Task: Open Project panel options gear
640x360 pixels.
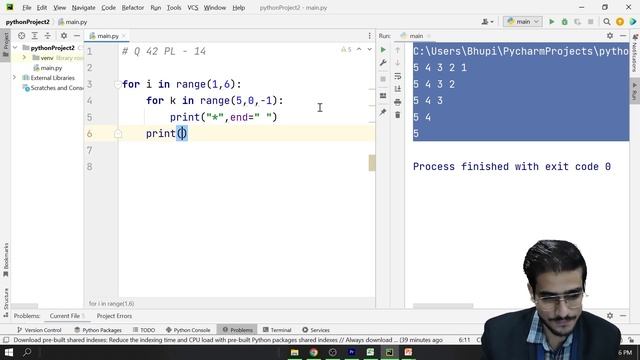Action: 64,36
